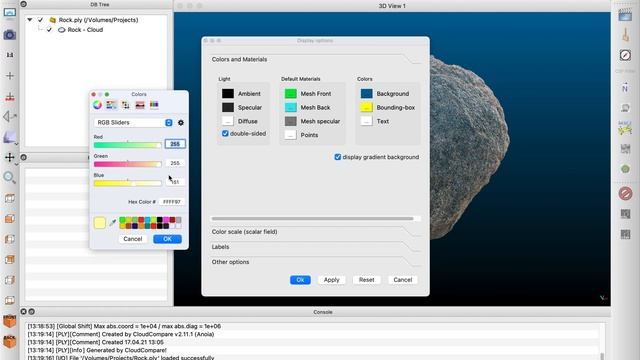The image size is (640, 360).
Task: Click the clapperboard icon in right toolbar
Action: click(x=625, y=15)
